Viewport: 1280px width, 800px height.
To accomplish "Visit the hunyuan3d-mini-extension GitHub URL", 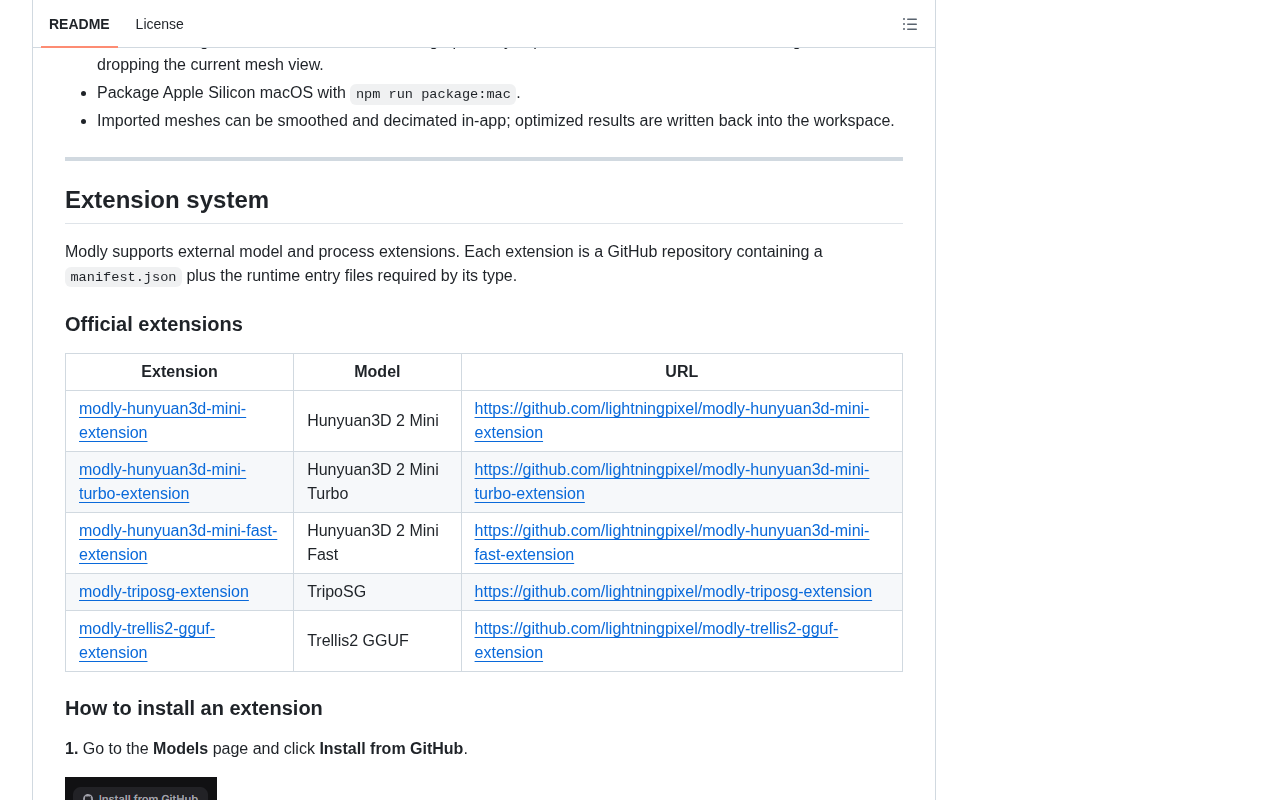I will pos(672,421).
